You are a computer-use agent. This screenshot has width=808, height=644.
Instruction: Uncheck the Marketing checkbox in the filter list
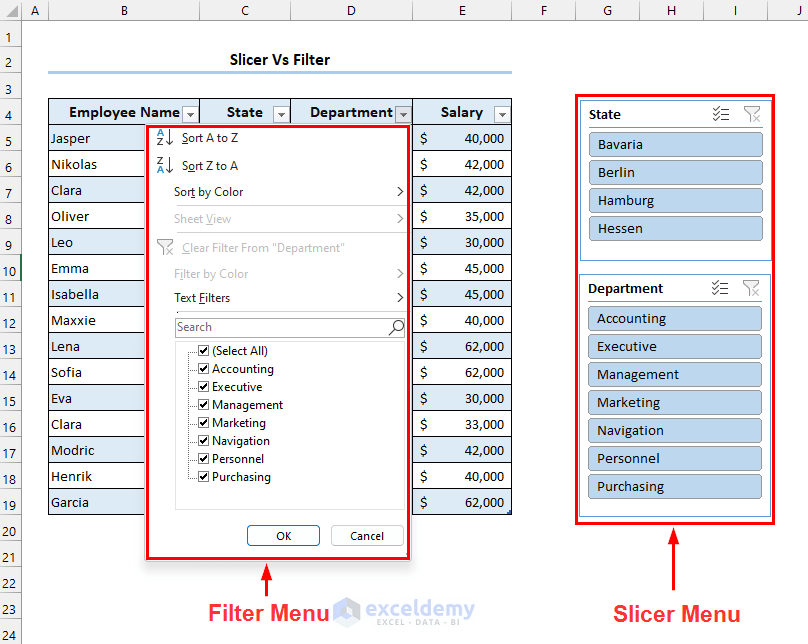click(x=205, y=422)
